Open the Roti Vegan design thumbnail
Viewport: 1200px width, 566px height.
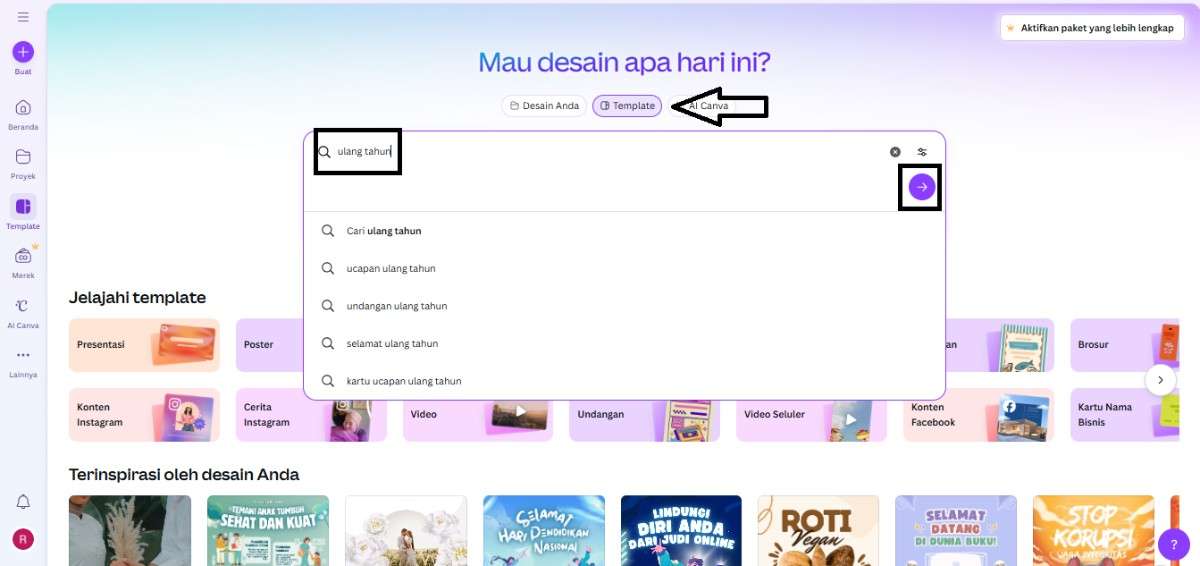coord(818,530)
